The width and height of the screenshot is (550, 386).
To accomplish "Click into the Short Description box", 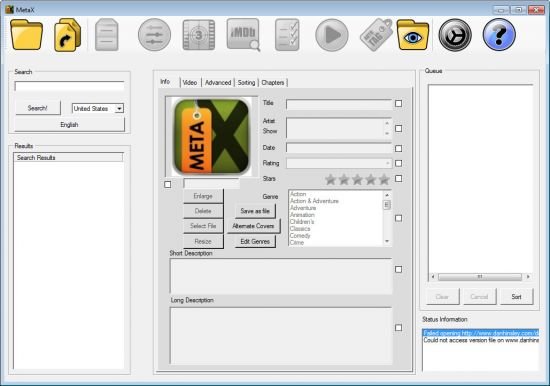I will tap(281, 276).
